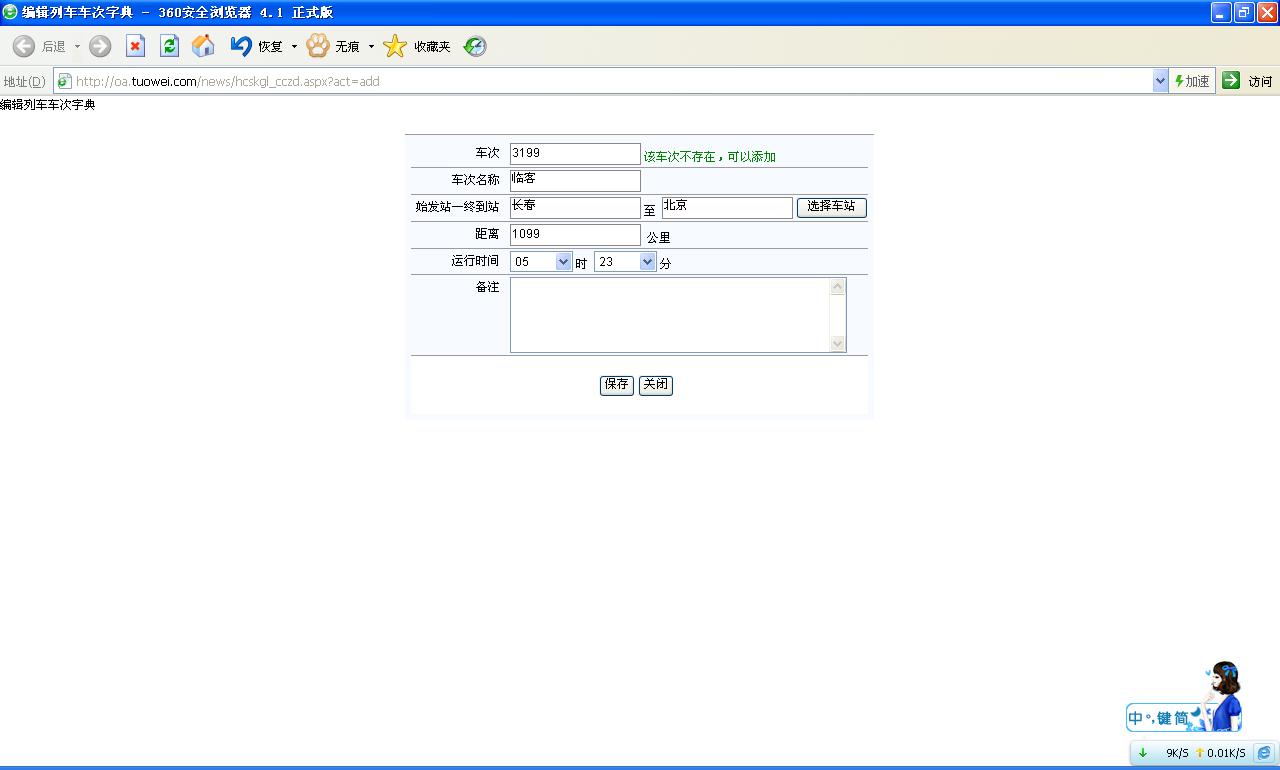Viewport: 1280px width, 770px height.
Task: Click the 保存 save button
Action: (x=616, y=385)
